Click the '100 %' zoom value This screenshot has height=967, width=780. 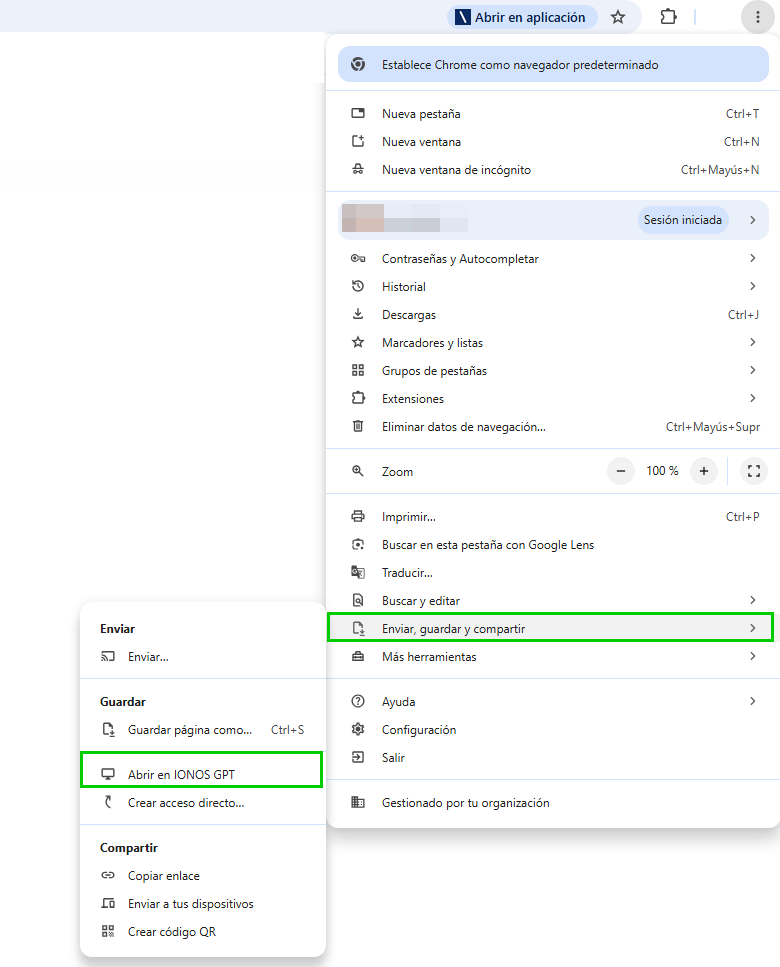tap(662, 471)
